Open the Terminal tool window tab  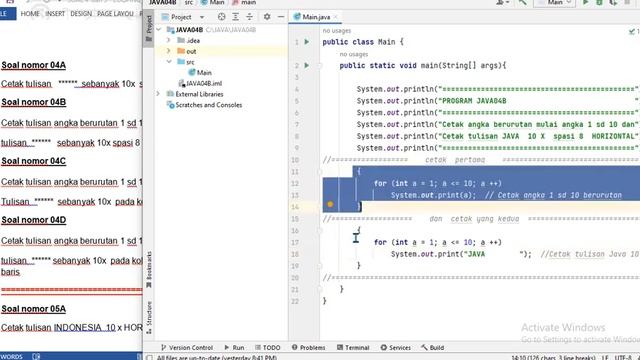(353, 347)
